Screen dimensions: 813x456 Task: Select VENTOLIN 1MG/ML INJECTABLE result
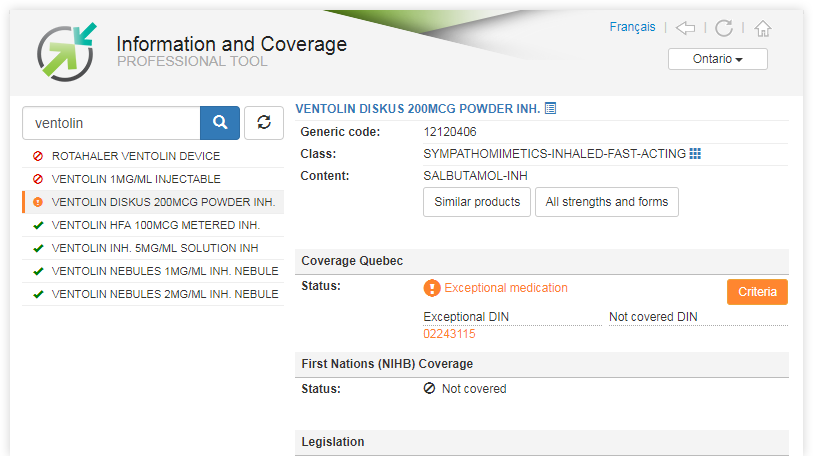point(153,179)
